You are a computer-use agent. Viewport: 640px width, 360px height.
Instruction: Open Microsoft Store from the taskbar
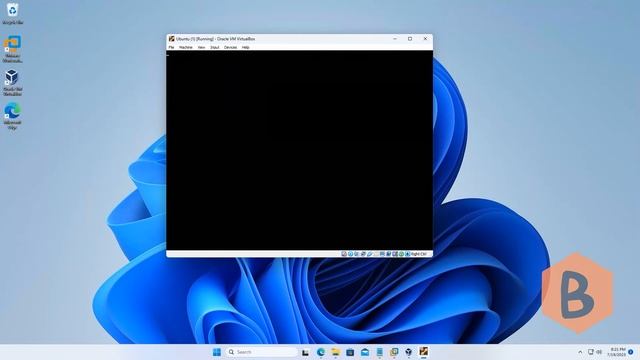[350, 352]
